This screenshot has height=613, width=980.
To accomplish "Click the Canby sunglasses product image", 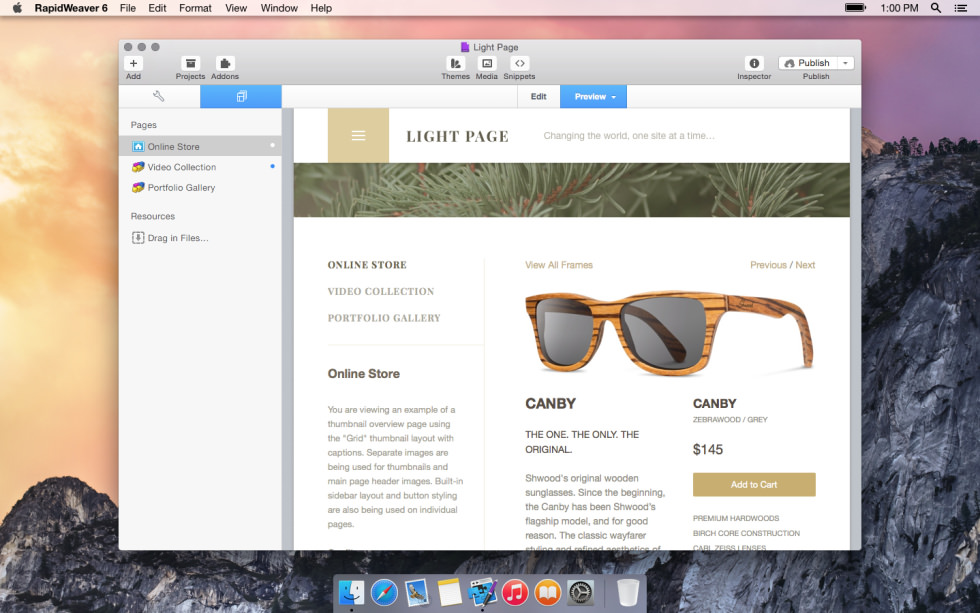I will click(x=669, y=333).
